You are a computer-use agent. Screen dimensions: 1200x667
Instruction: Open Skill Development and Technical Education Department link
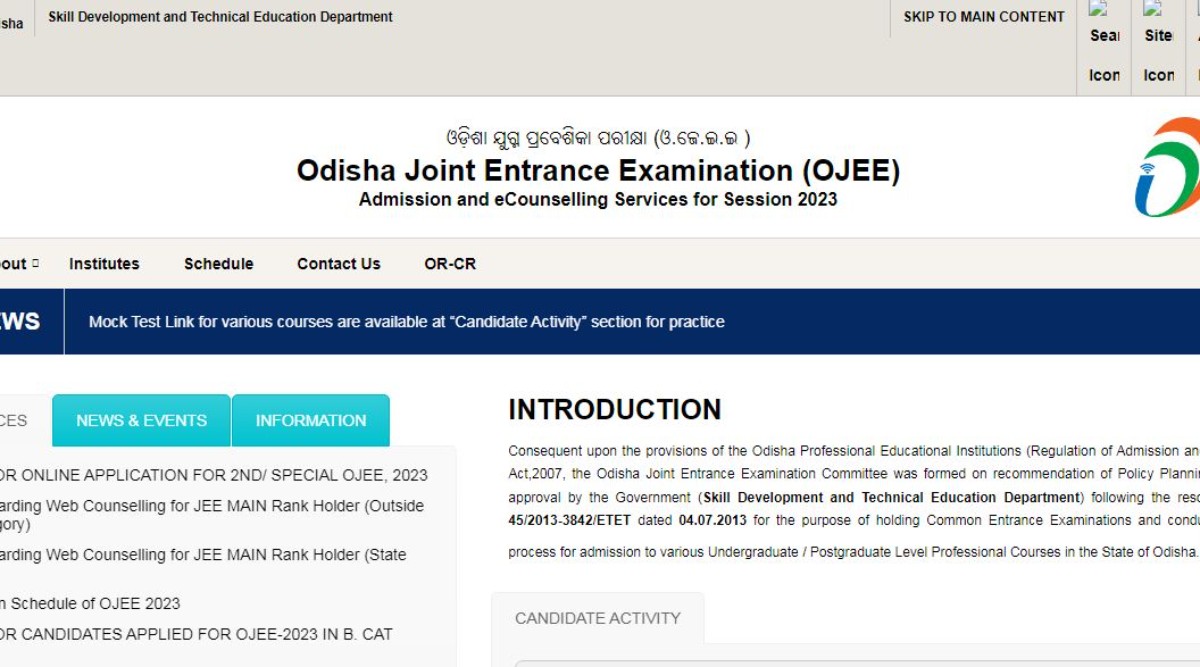point(220,17)
